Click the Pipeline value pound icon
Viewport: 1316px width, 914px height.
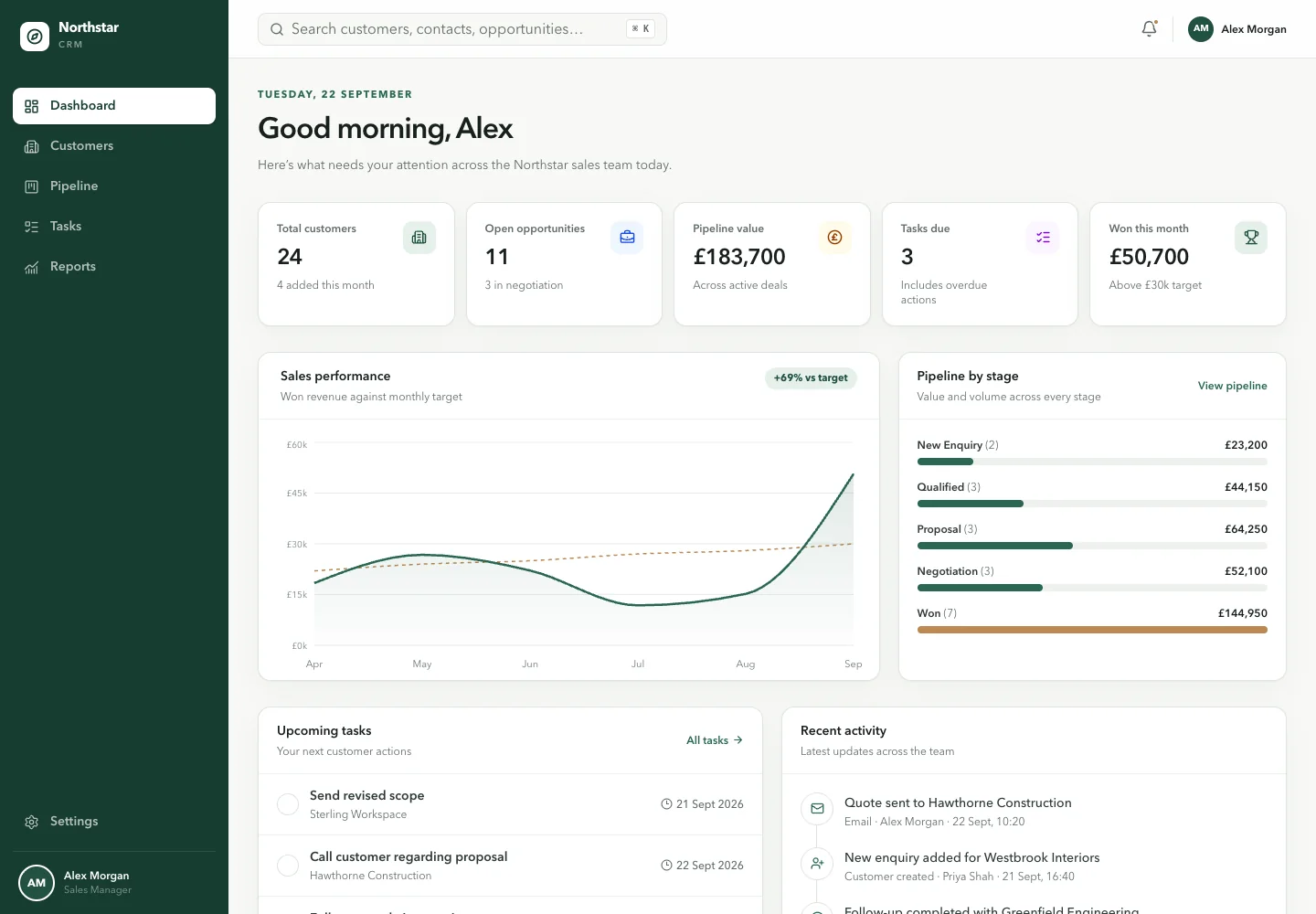click(x=834, y=238)
